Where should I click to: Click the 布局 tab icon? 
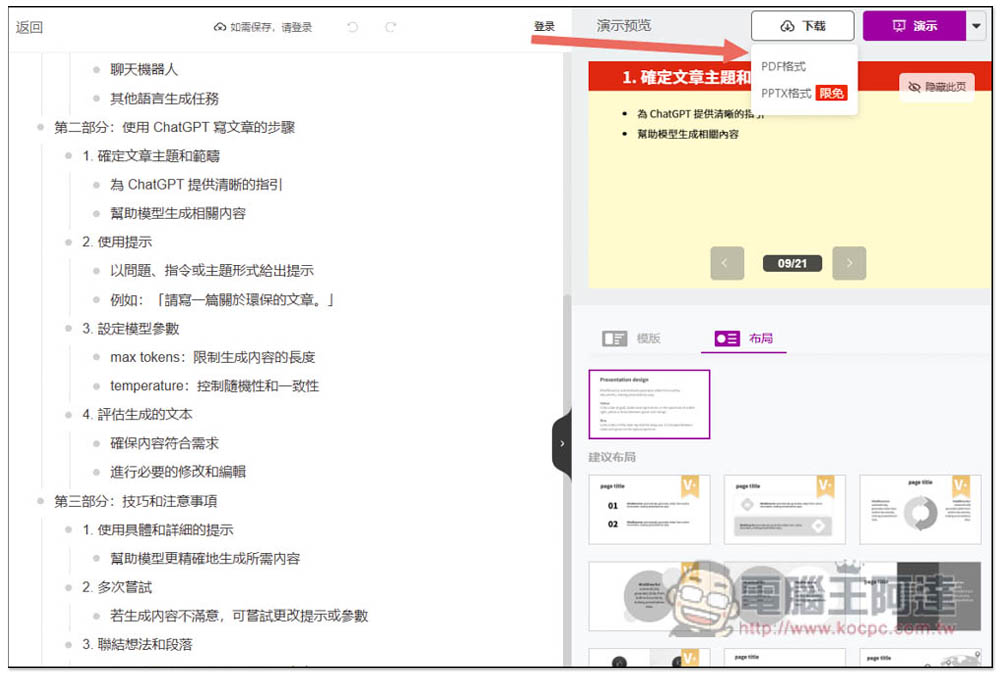coord(727,338)
